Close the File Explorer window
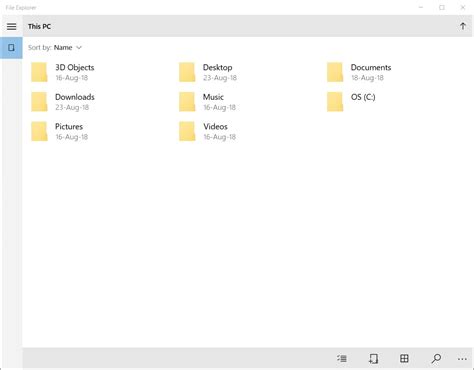This screenshot has width=474, height=370. pos(463,7)
